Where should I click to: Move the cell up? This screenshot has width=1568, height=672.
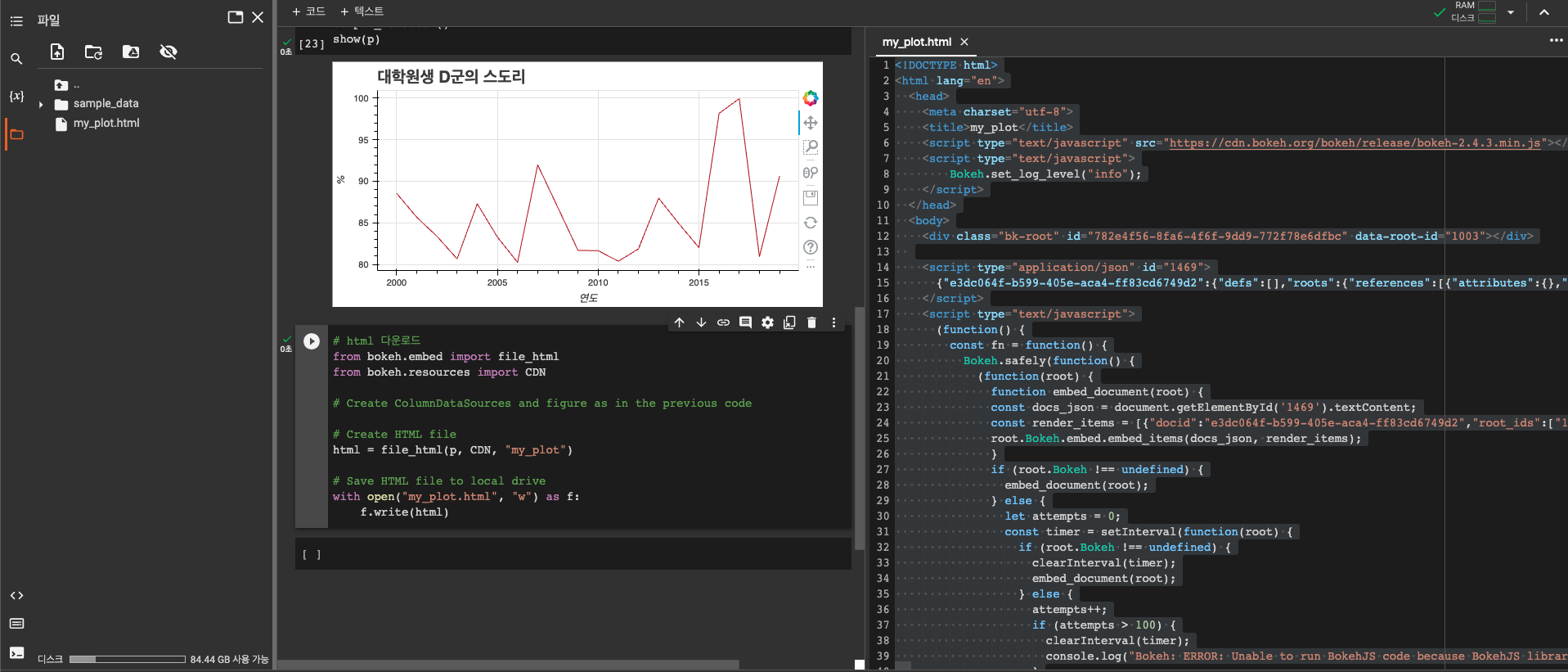click(x=679, y=322)
